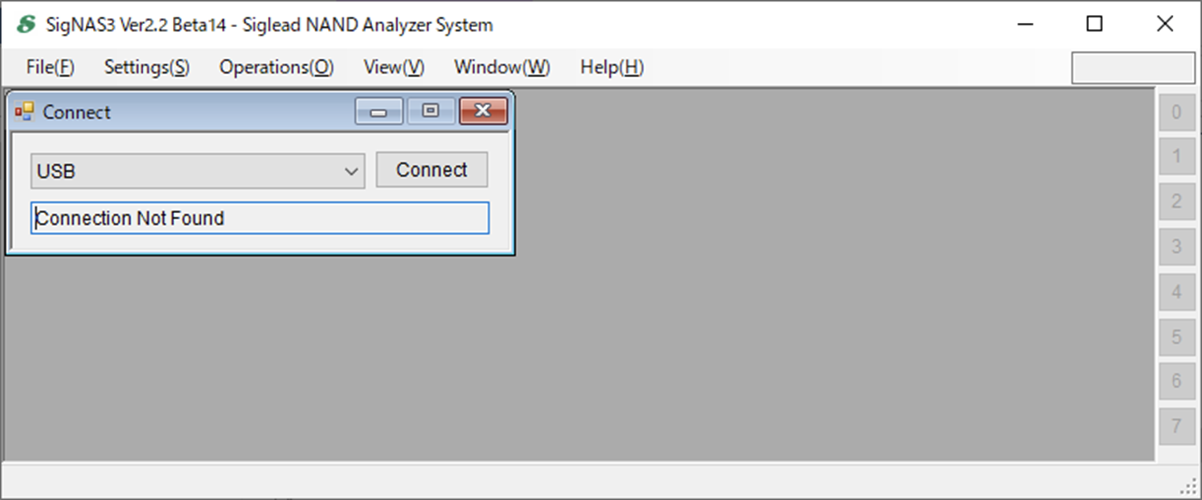Close the Connect dialog window

pos(483,111)
